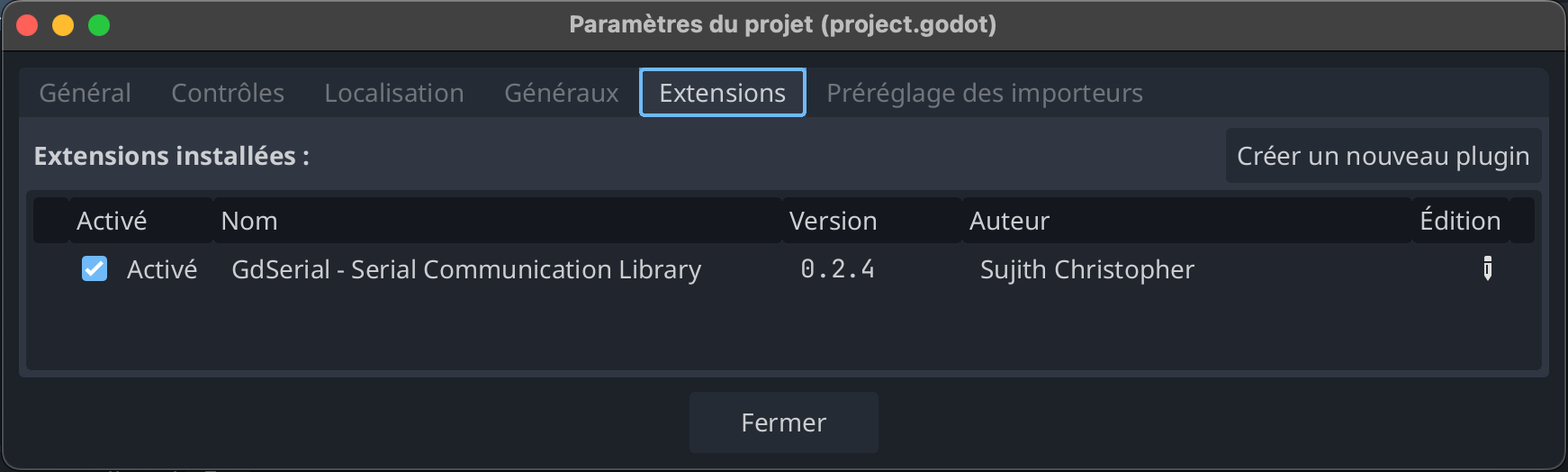Click the Nom column header

(249, 221)
